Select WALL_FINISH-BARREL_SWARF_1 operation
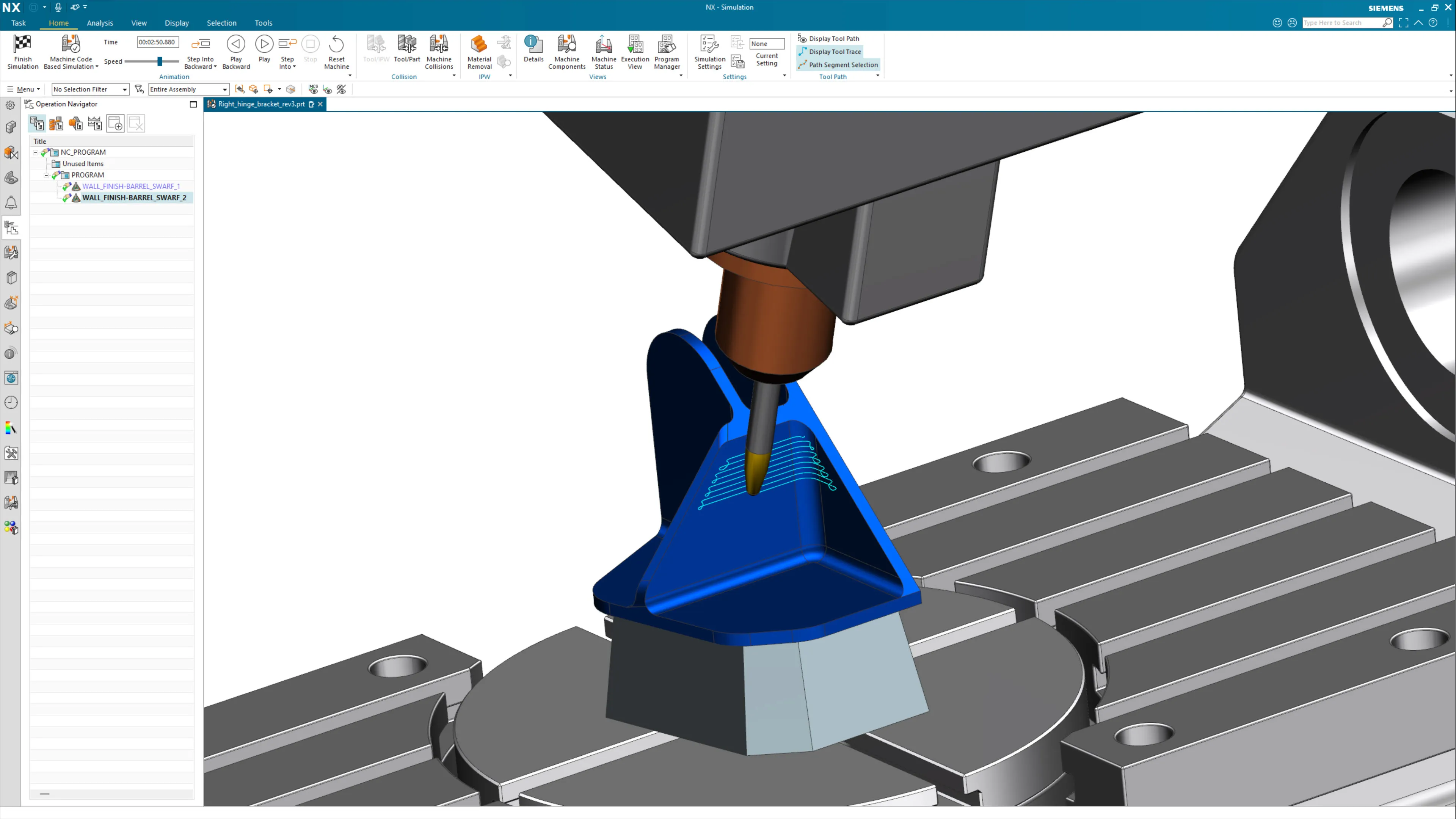The image size is (1456, 819). point(131,186)
